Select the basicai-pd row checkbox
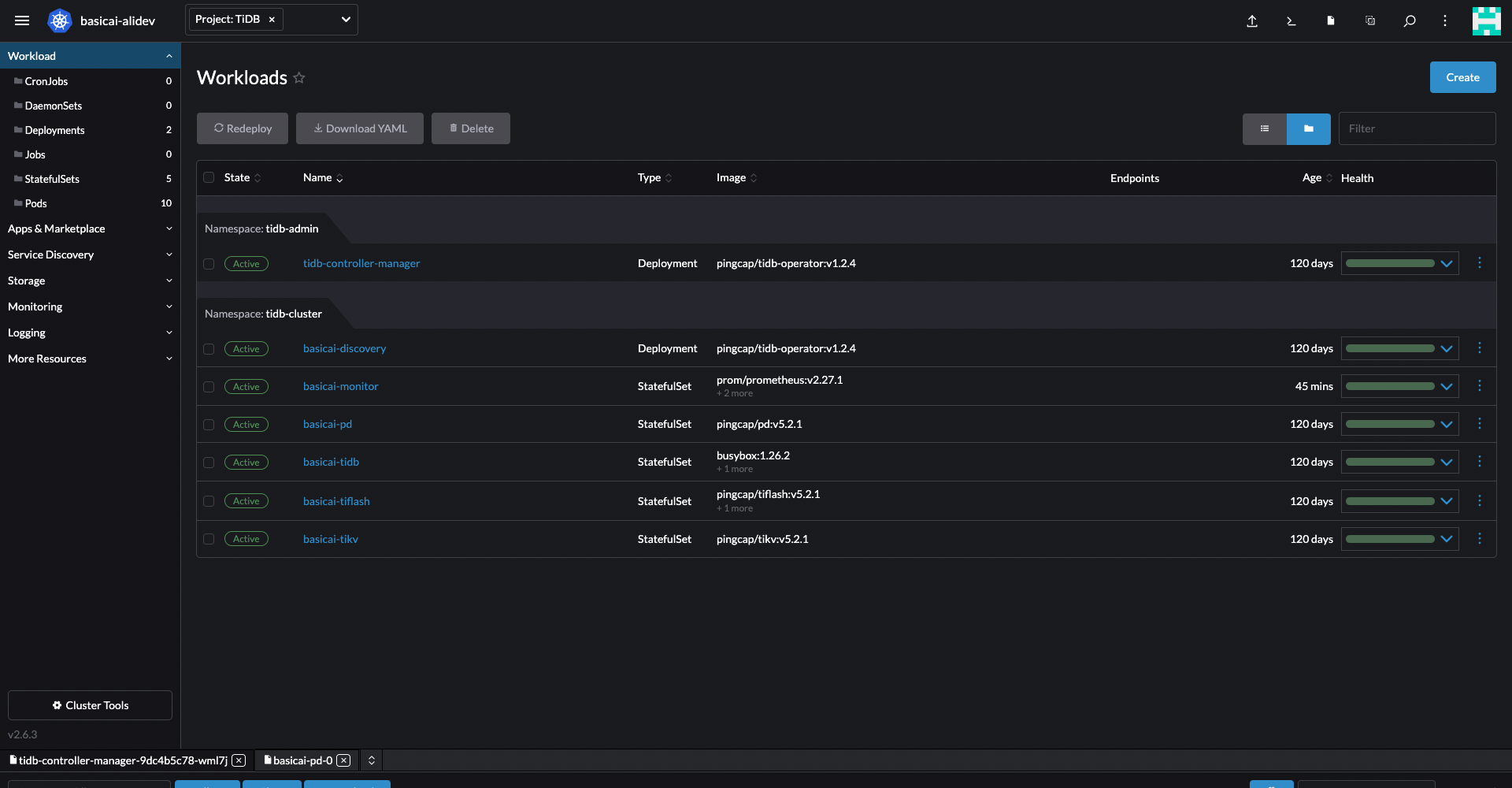Viewport: 1512px width, 788px height. (209, 425)
